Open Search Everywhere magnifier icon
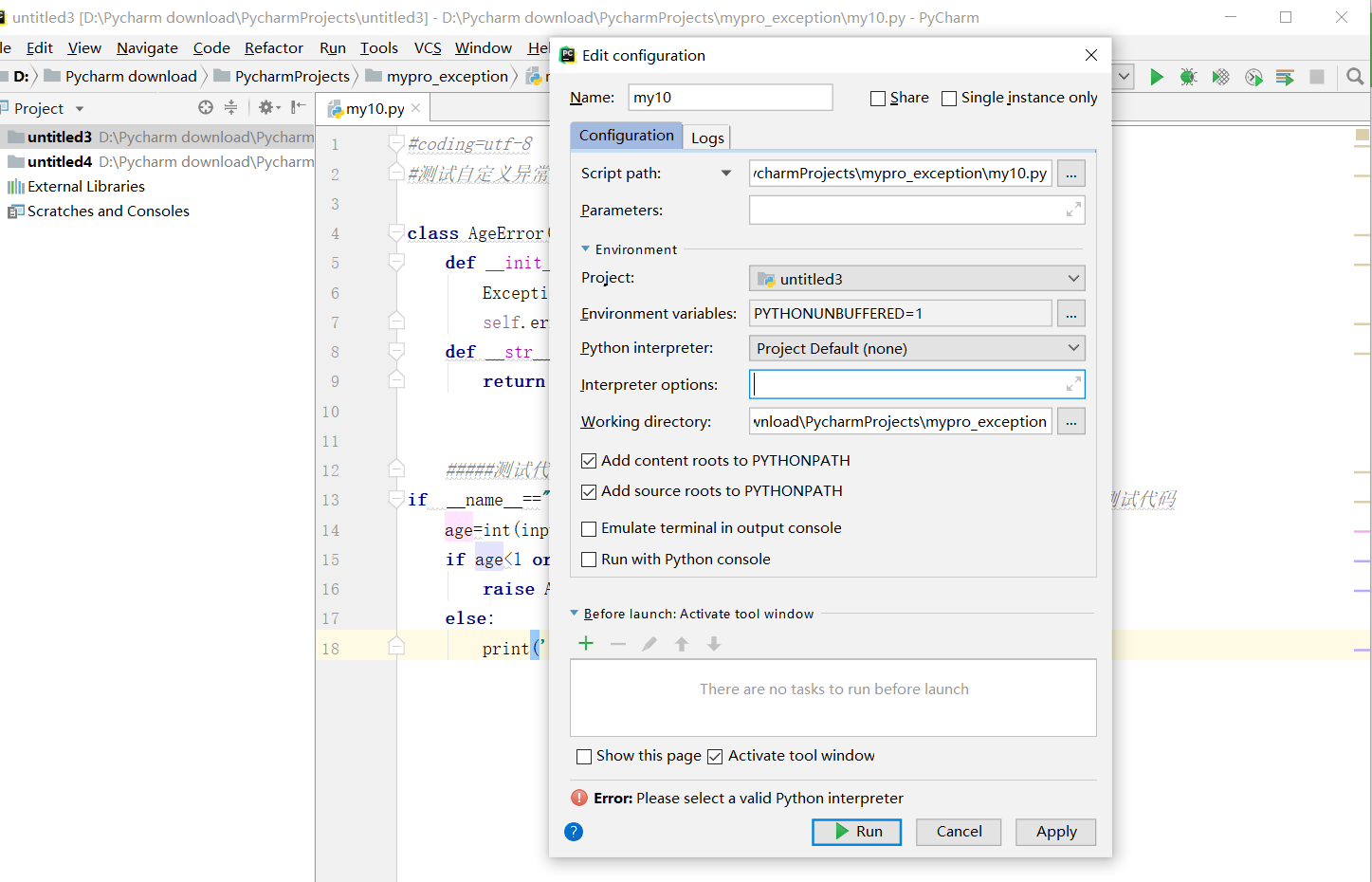The image size is (1372, 882). (1355, 77)
